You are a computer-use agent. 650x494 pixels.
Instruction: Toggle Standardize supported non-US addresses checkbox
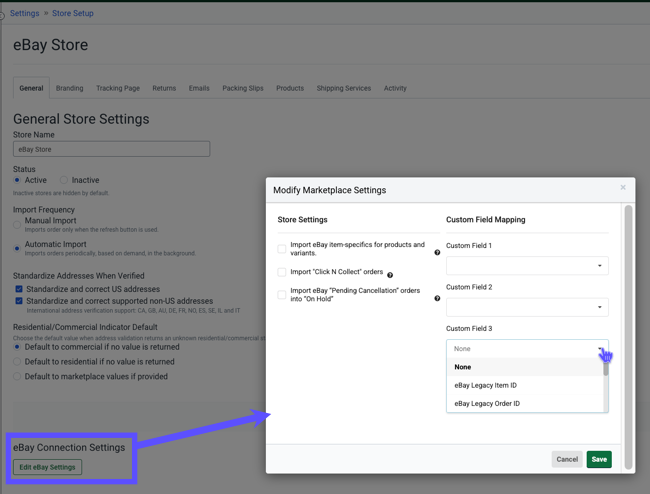(x=19, y=301)
